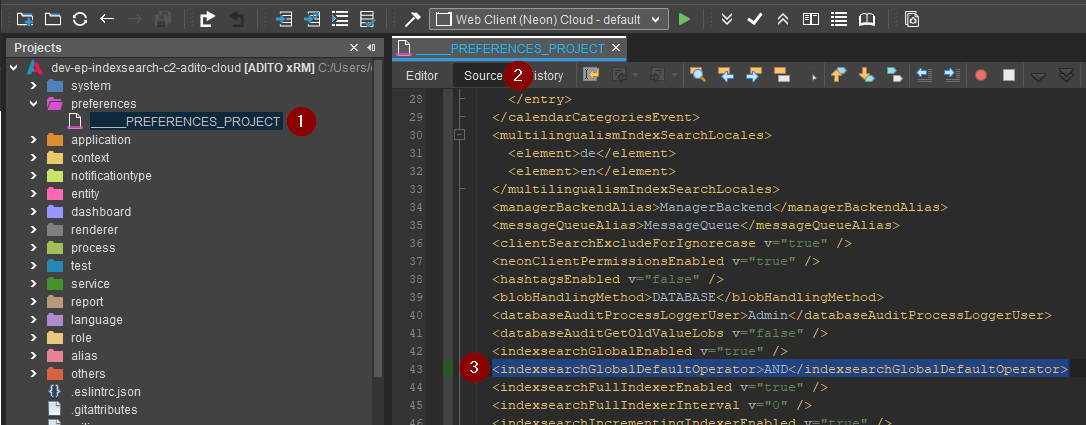This screenshot has height=425, width=1086.
Task: Expand the process folder
Action: tap(33, 248)
